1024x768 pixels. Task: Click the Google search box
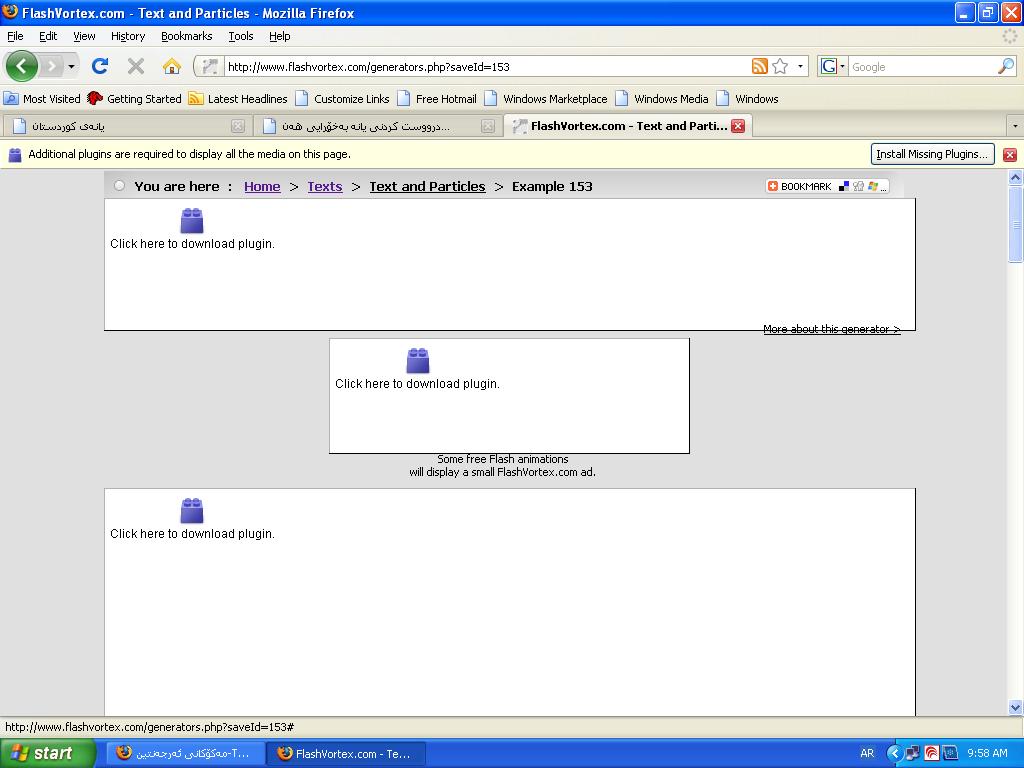tap(922, 67)
